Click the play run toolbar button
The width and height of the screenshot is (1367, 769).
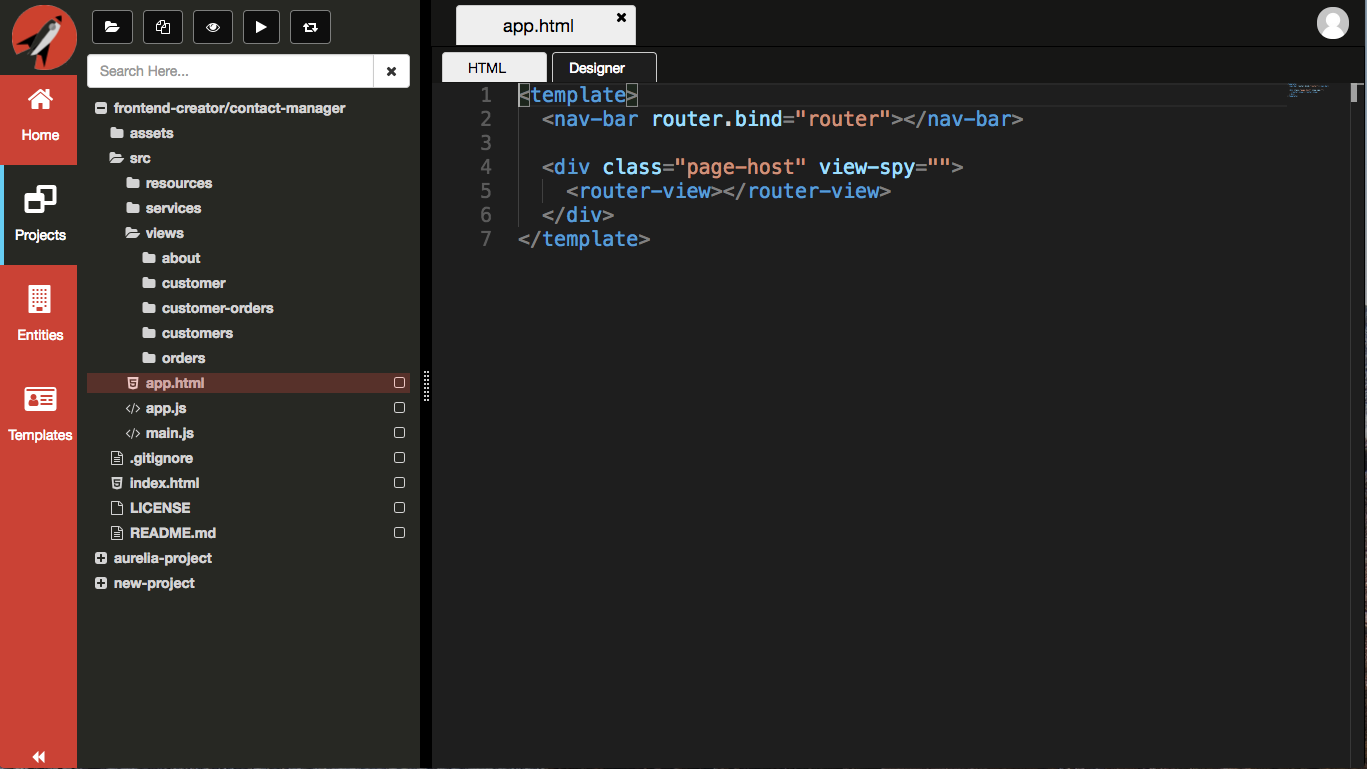[x=261, y=27]
